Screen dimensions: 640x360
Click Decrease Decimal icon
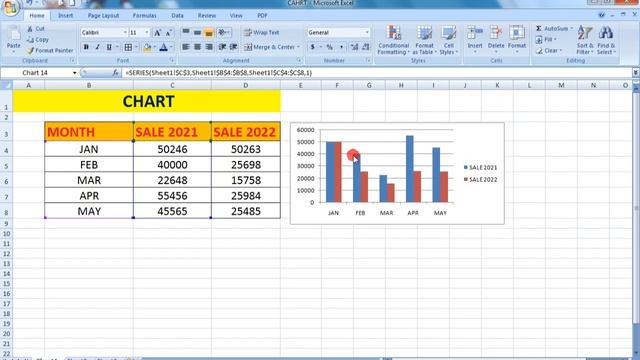(366, 47)
